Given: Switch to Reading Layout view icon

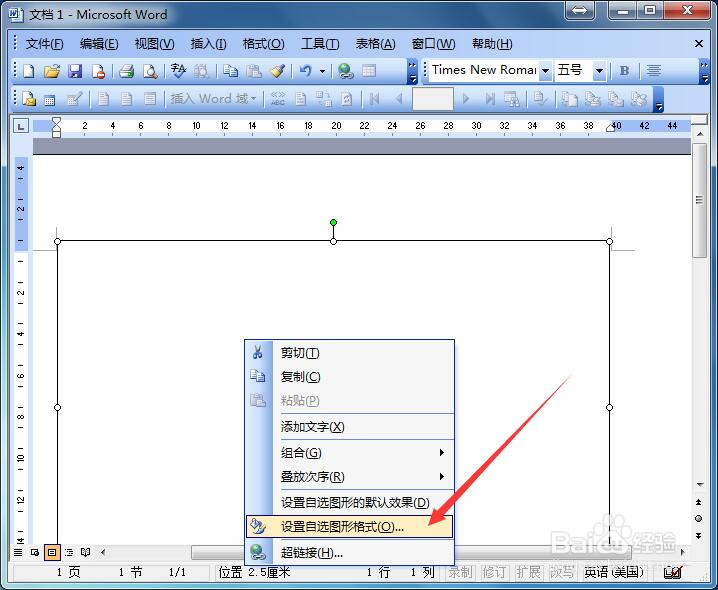Looking at the screenshot, I should click(86, 552).
